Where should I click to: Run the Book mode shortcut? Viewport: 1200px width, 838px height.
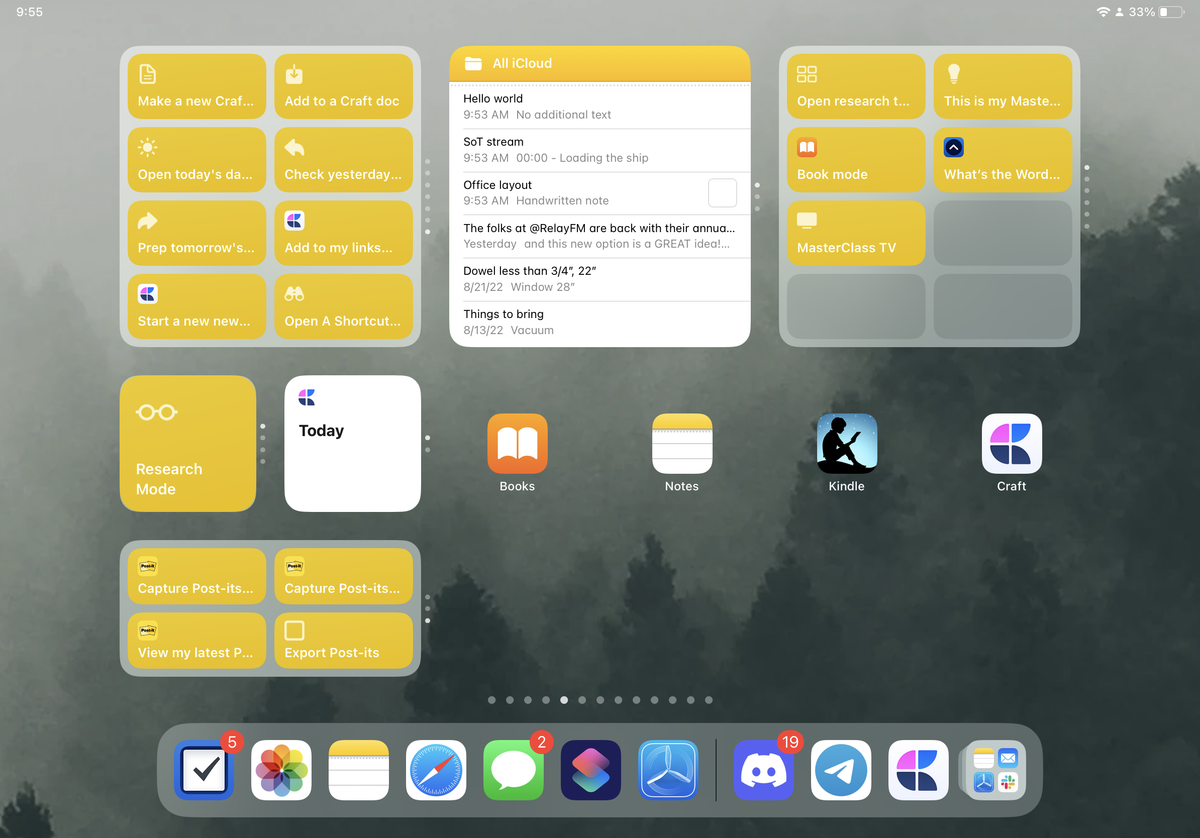coord(856,159)
